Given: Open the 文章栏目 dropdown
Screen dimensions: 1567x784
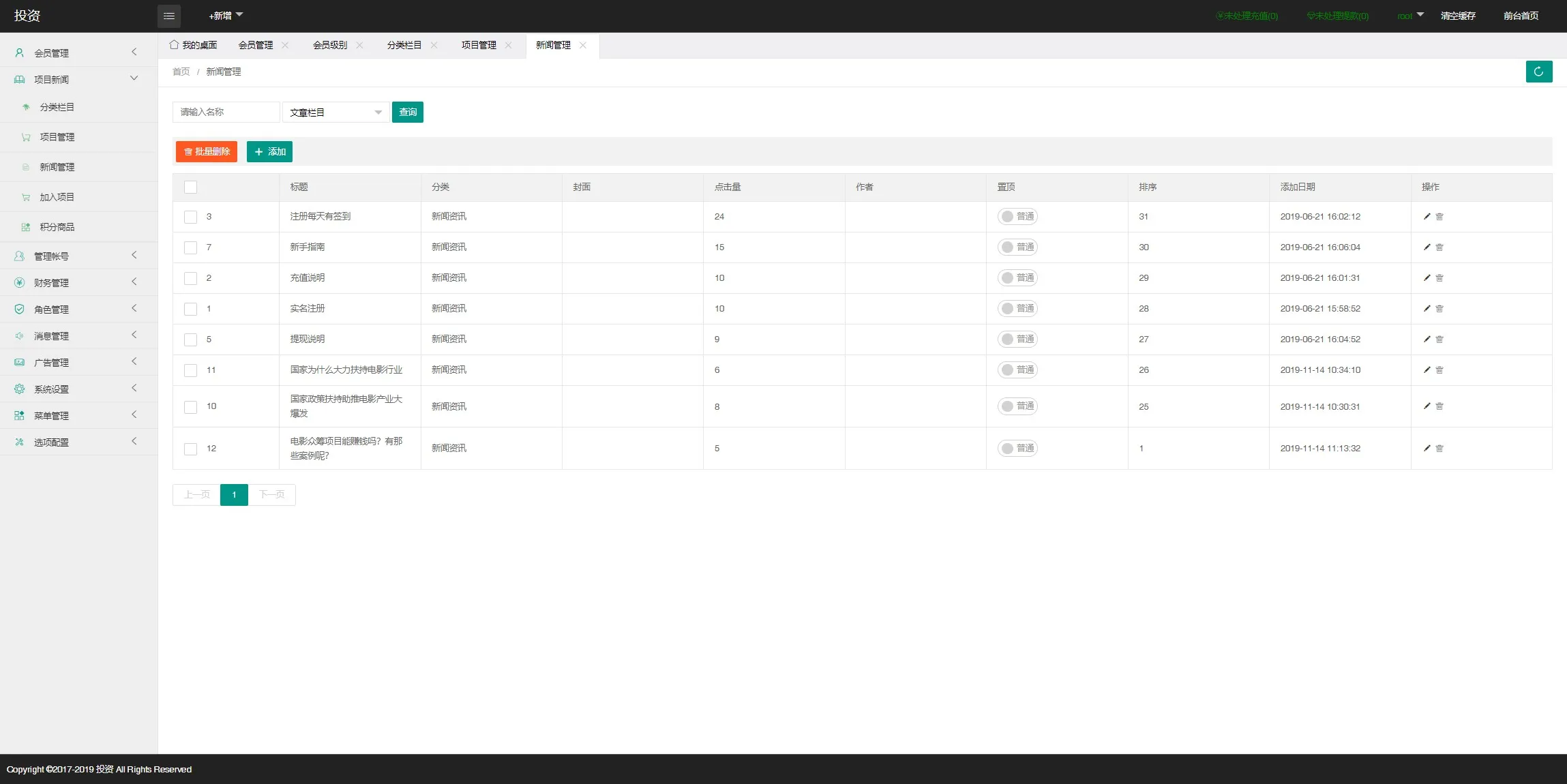Looking at the screenshot, I should click(x=335, y=112).
